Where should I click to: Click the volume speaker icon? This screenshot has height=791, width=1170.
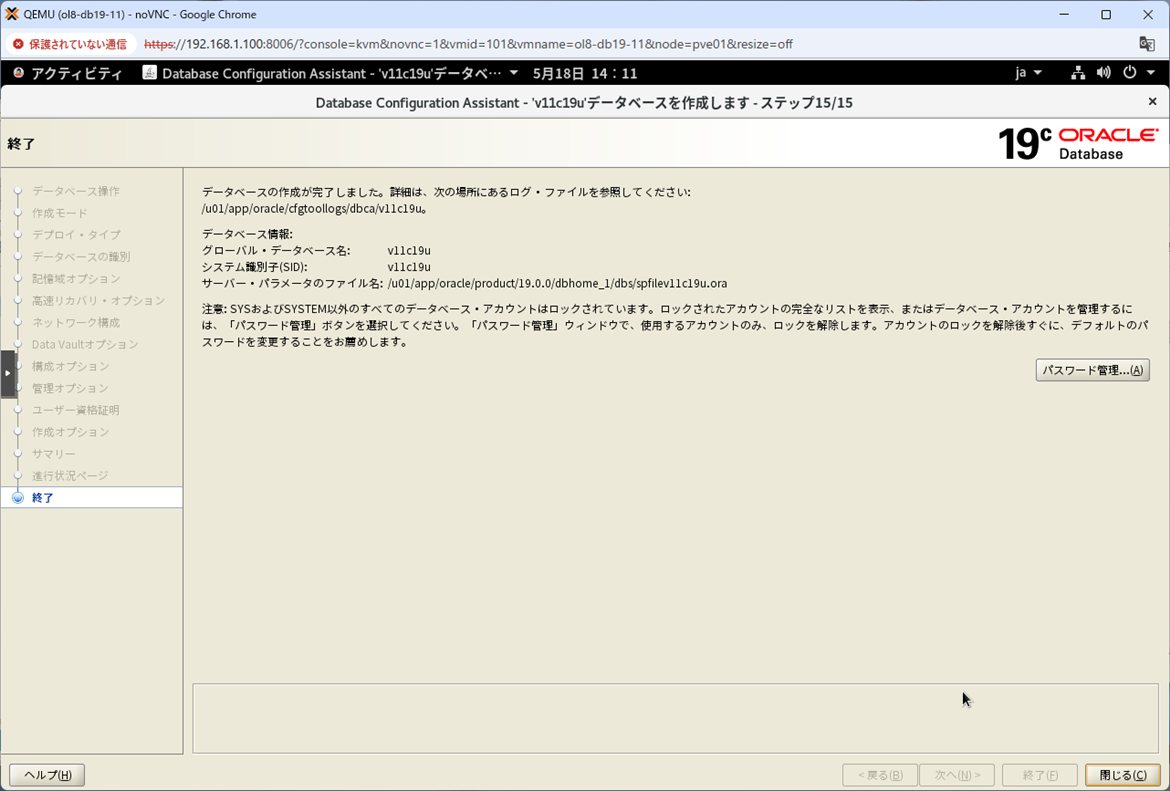tap(1104, 73)
